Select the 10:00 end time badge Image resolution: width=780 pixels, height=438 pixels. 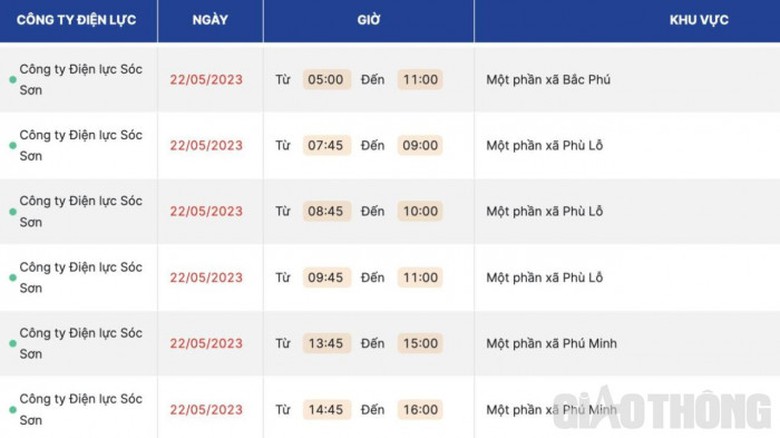(420, 211)
